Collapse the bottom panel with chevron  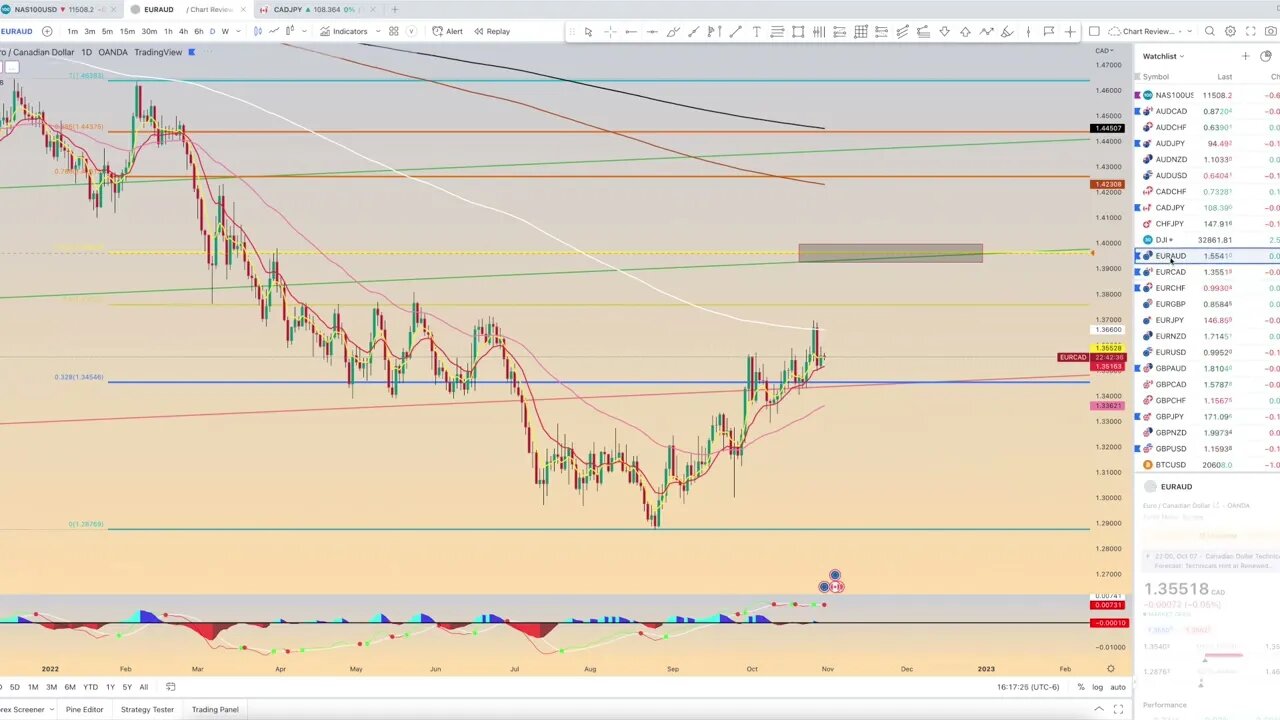(1099, 709)
